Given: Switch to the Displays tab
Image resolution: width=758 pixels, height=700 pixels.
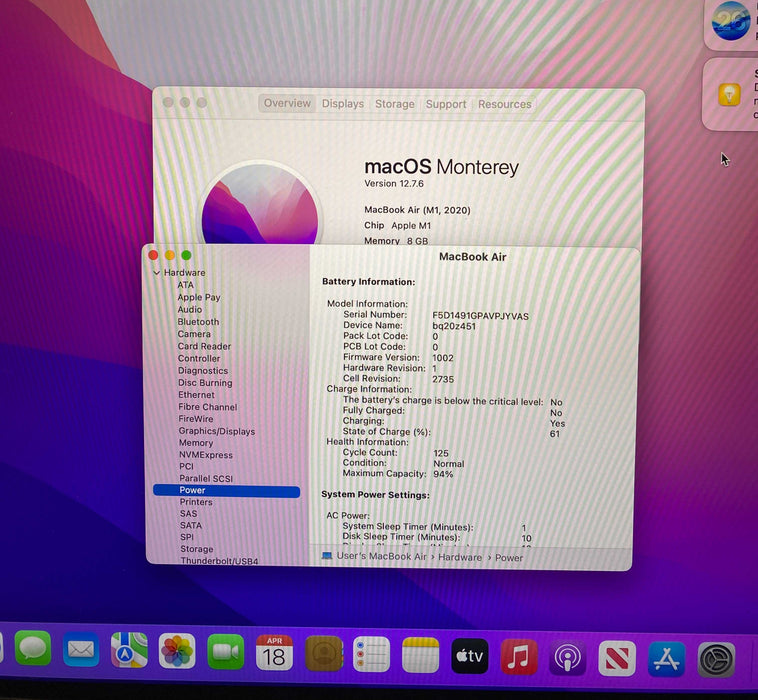Looking at the screenshot, I should (343, 103).
